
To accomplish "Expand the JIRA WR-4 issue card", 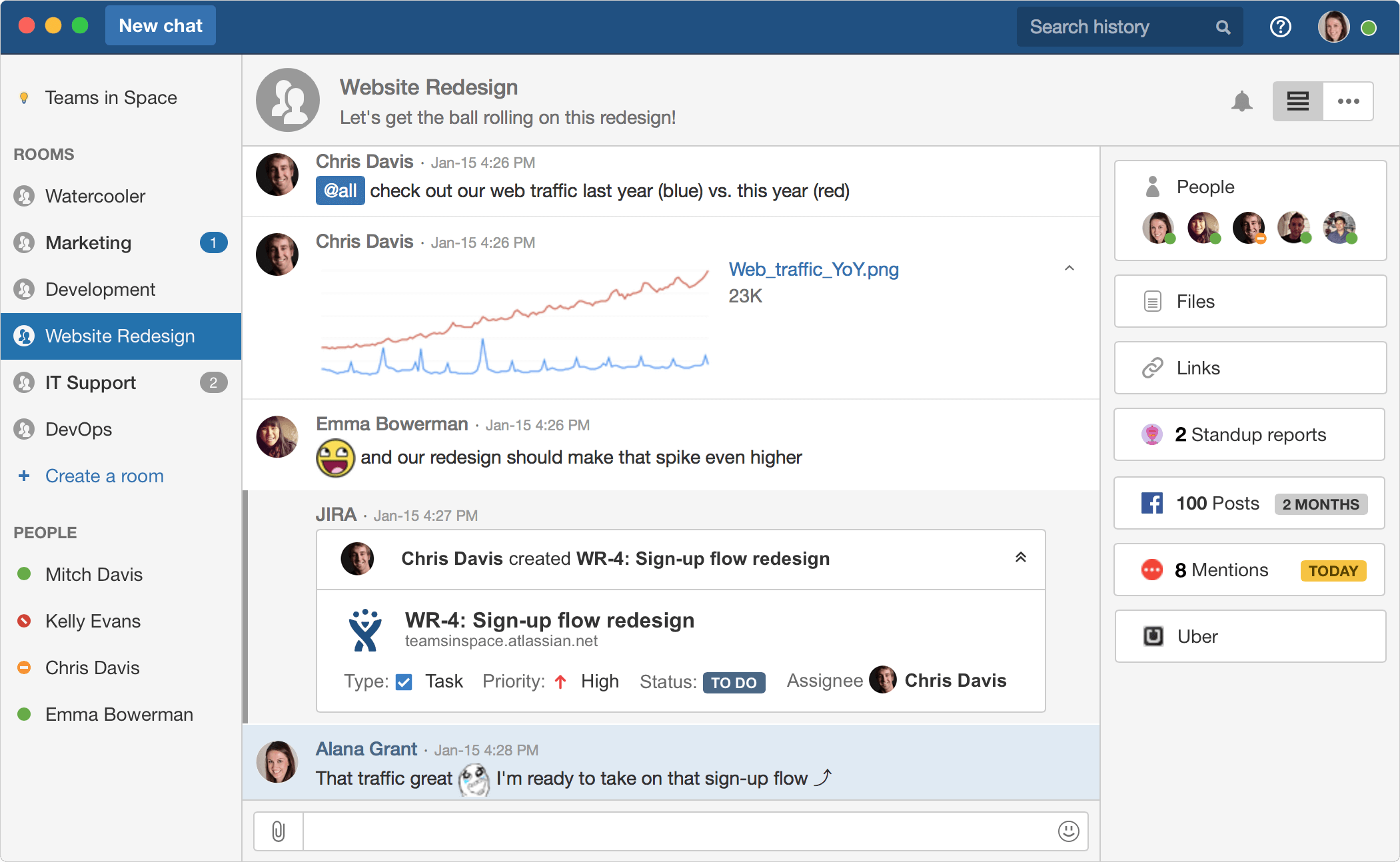I will click(x=1020, y=557).
